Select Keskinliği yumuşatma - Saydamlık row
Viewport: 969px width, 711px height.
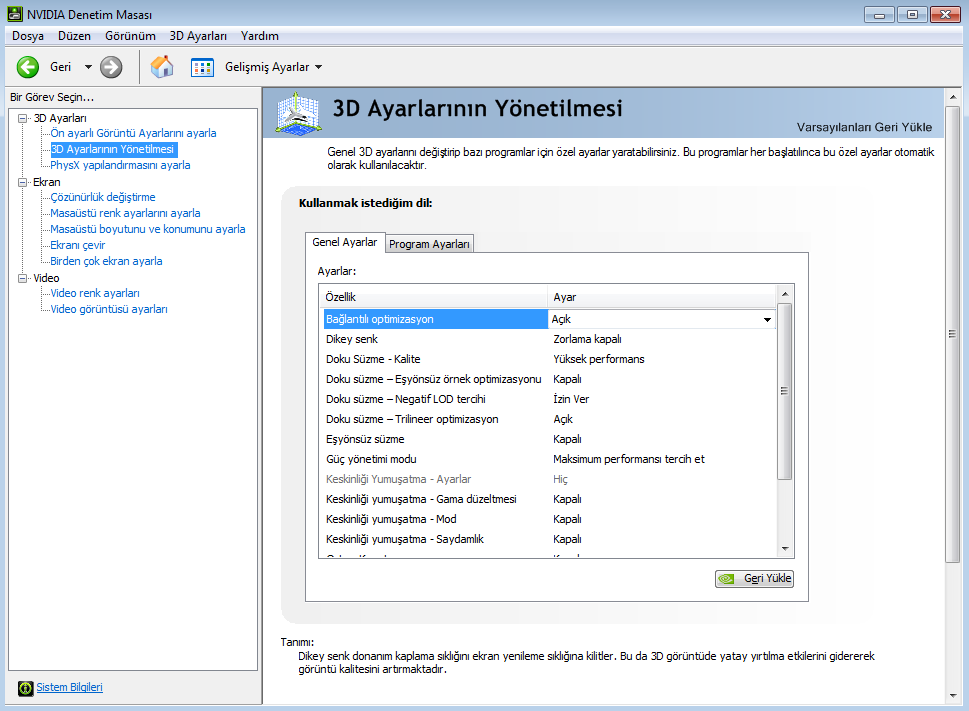pyautogui.click(x=549, y=539)
